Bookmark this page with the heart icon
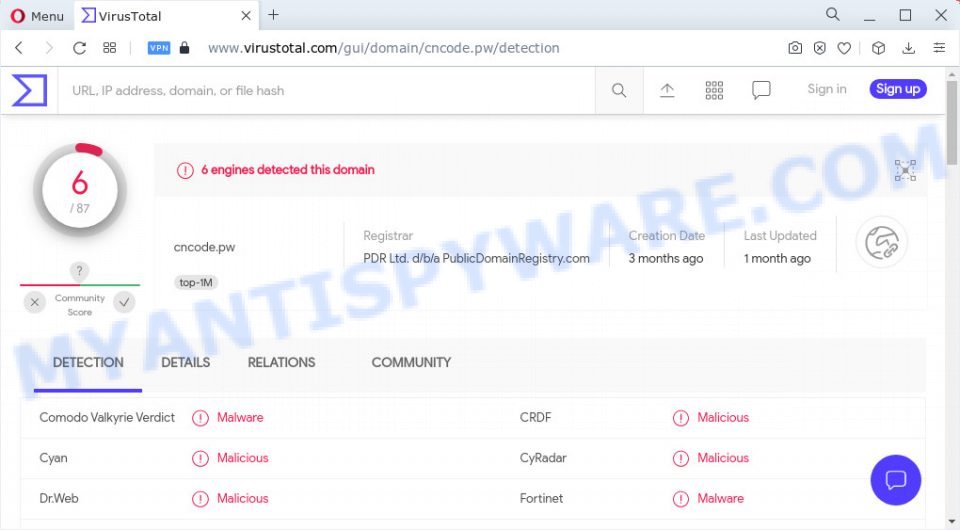960x530 pixels. (844, 48)
